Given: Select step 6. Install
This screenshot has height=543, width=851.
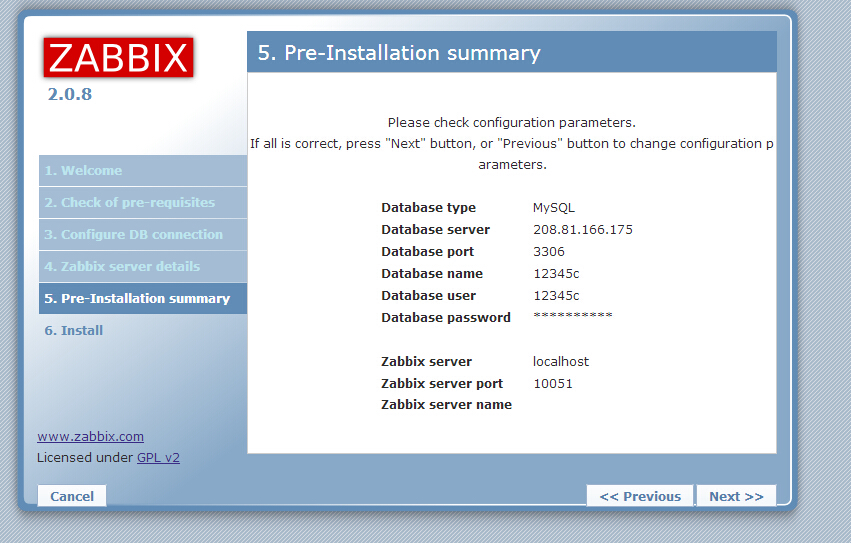Looking at the screenshot, I should 74,330.
